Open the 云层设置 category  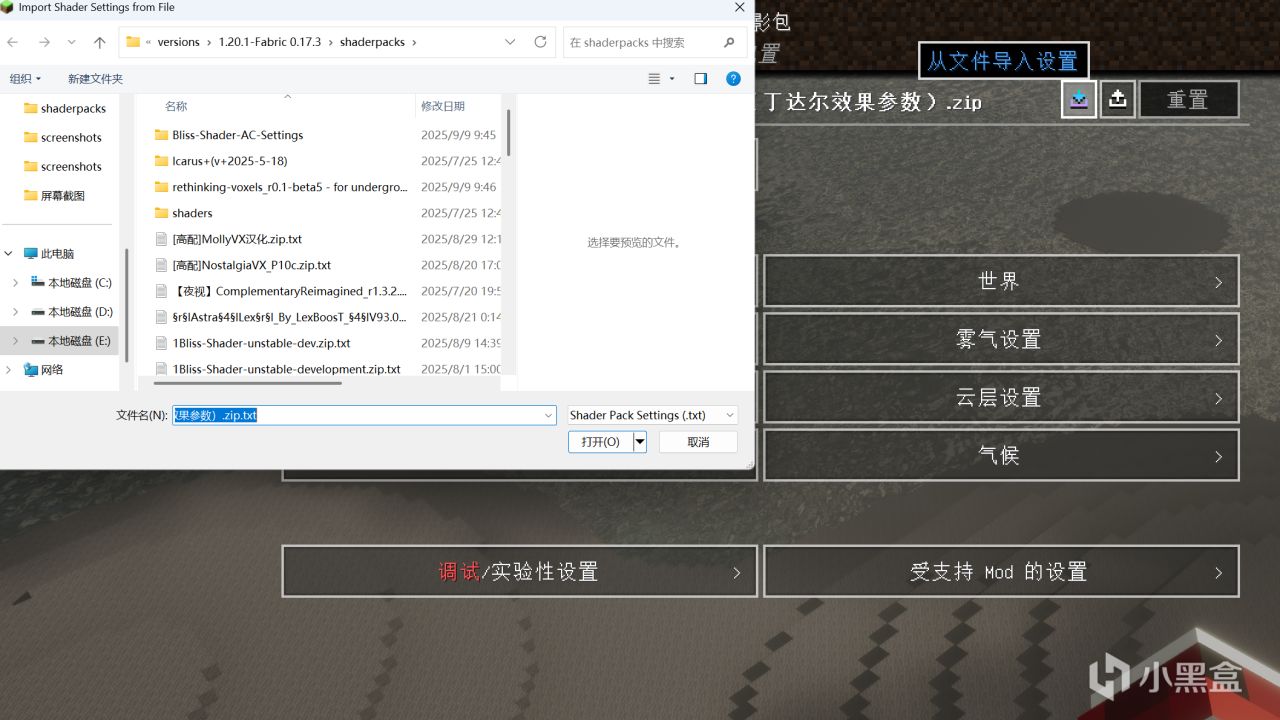click(x=1001, y=397)
